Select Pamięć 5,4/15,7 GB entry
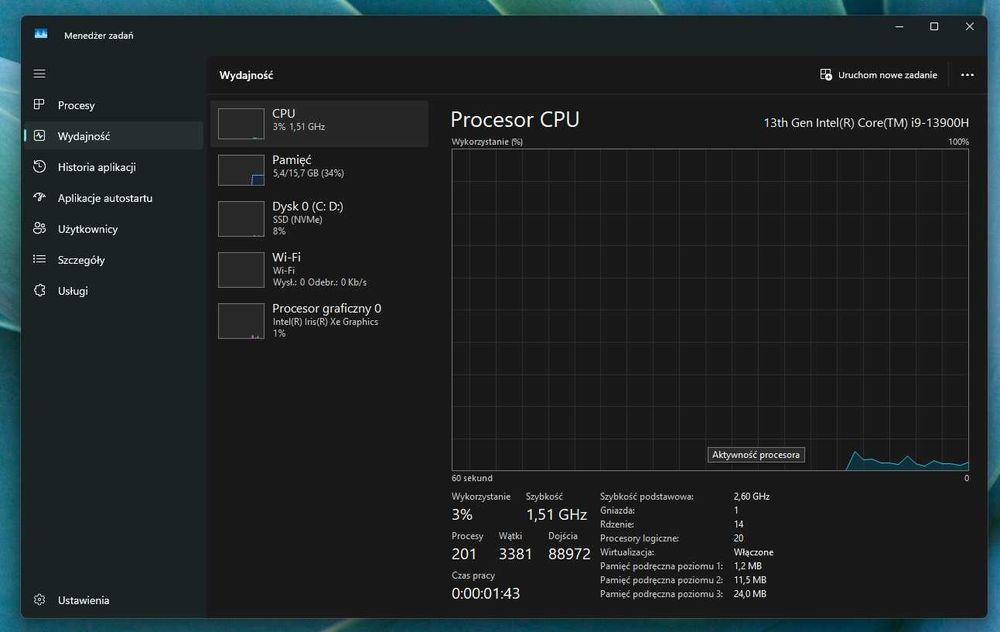This screenshot has height=632, width=1000. [319, 170]
